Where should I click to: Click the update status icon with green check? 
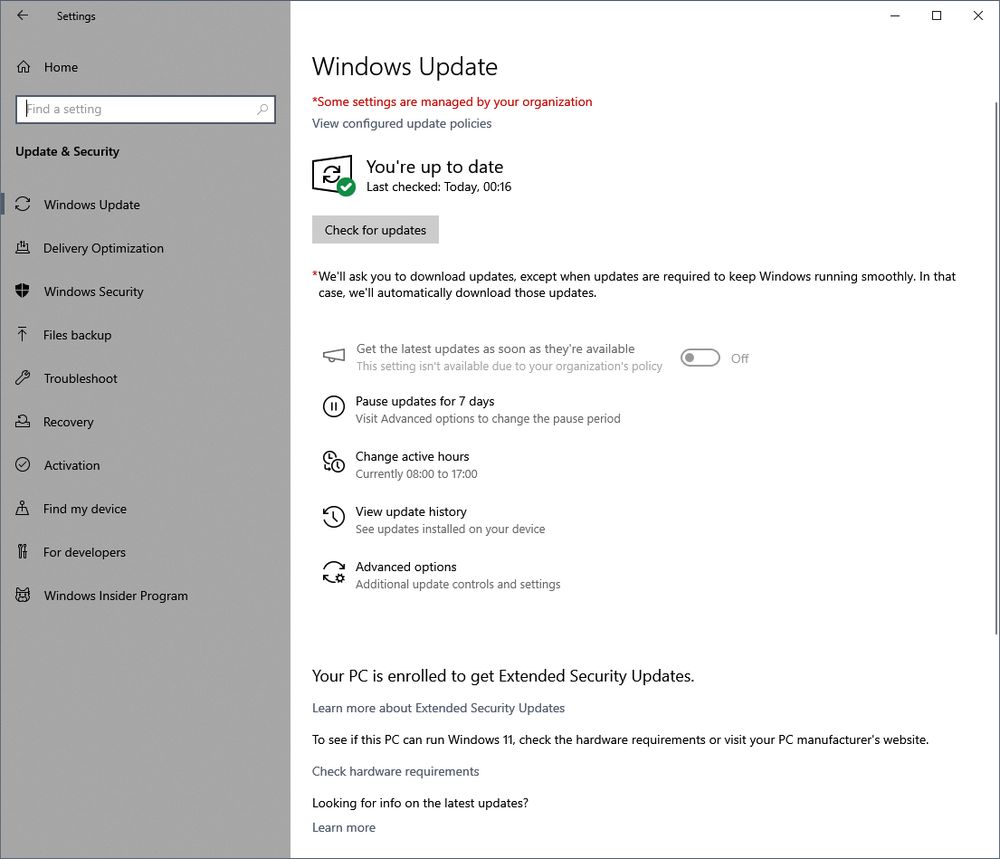[333, 175]
